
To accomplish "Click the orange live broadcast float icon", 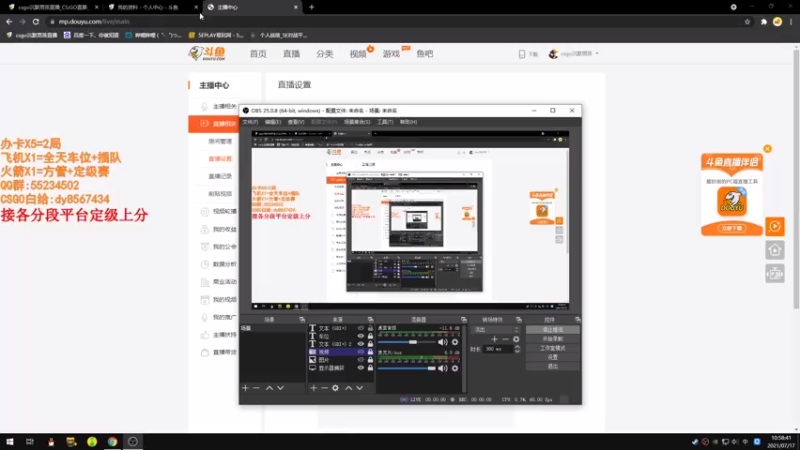I will click(774, 227).
